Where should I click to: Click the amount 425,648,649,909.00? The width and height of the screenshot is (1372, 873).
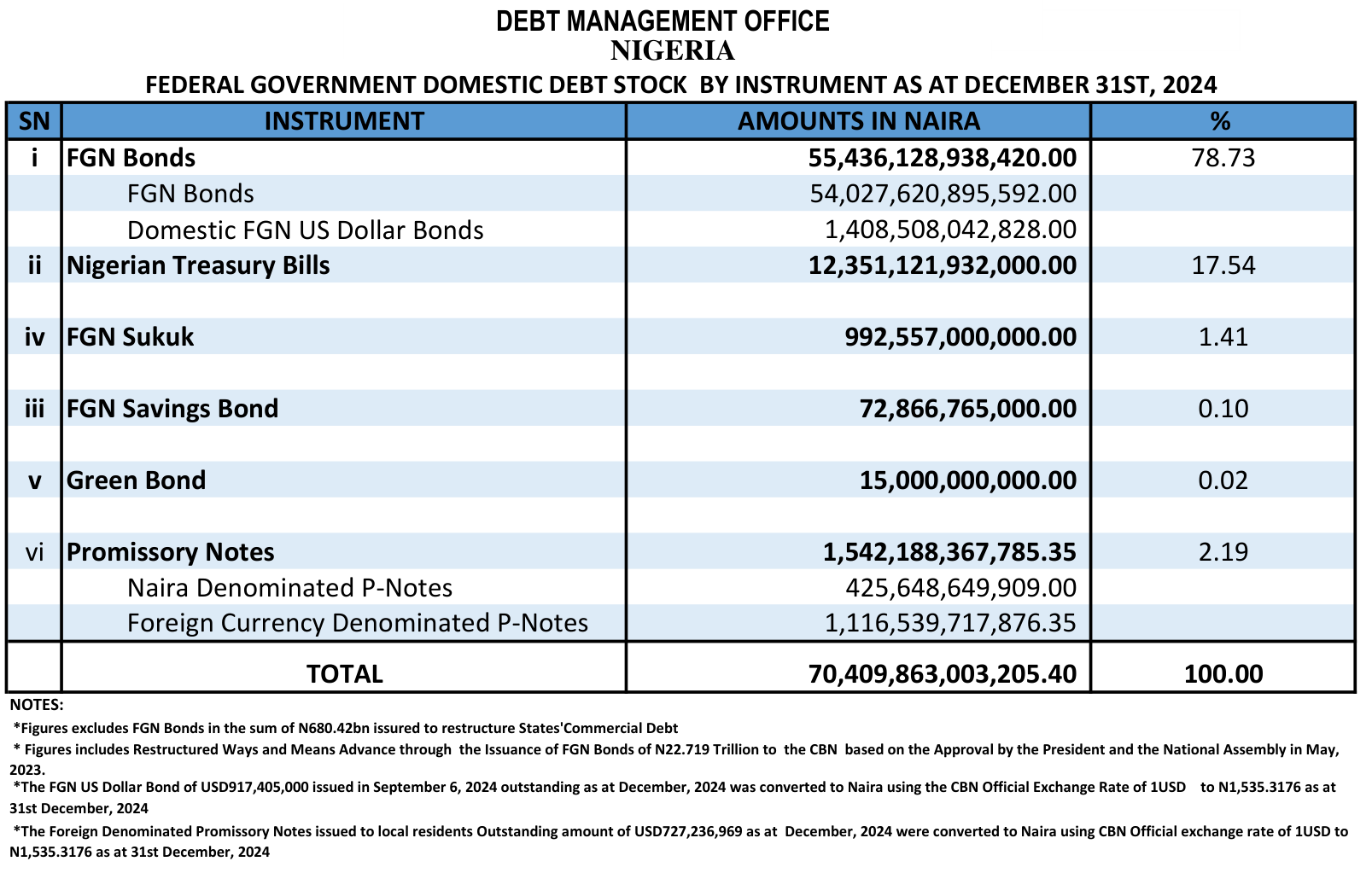(961, 588)
